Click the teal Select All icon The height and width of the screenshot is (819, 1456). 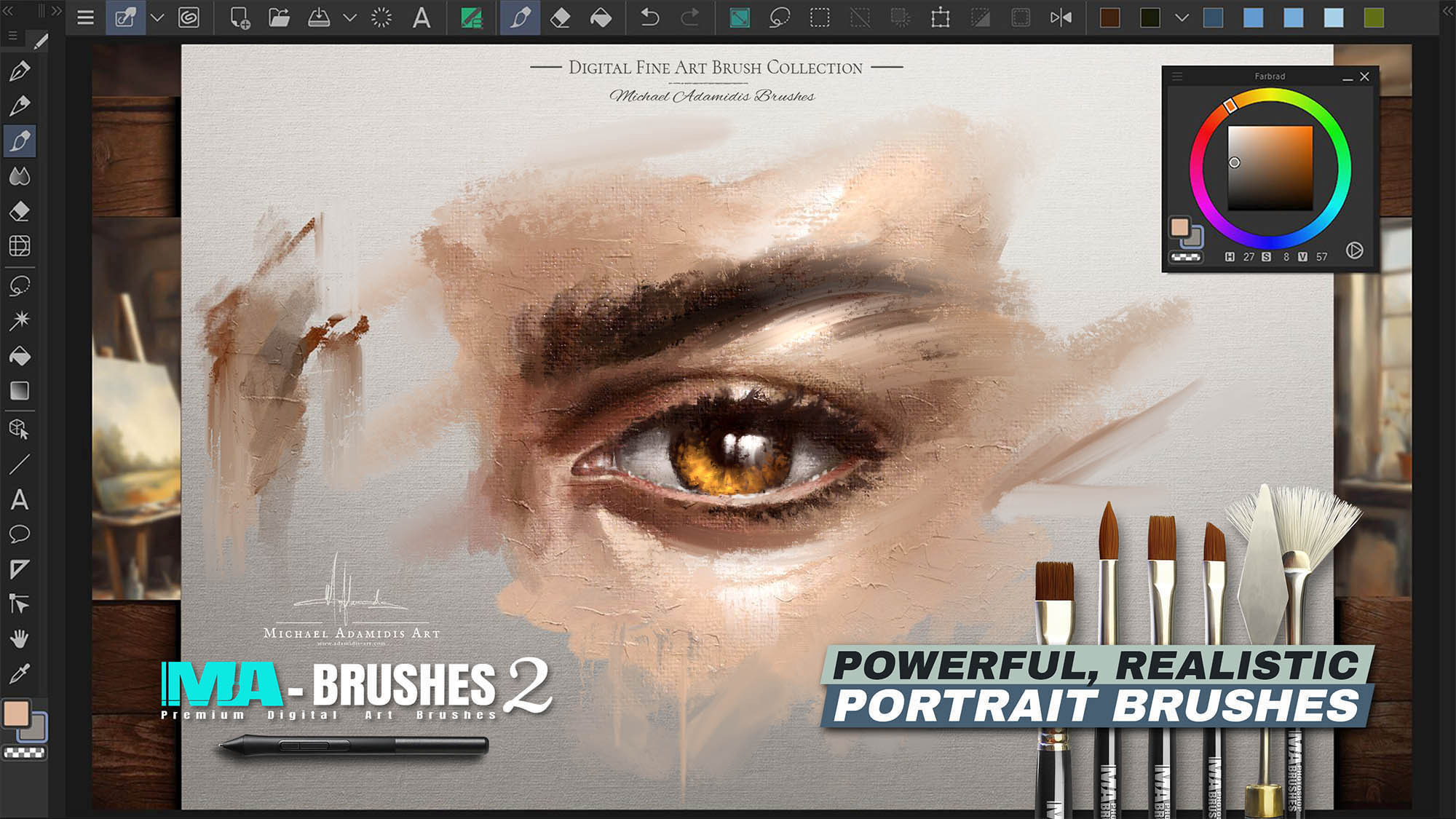pos(740,17)
